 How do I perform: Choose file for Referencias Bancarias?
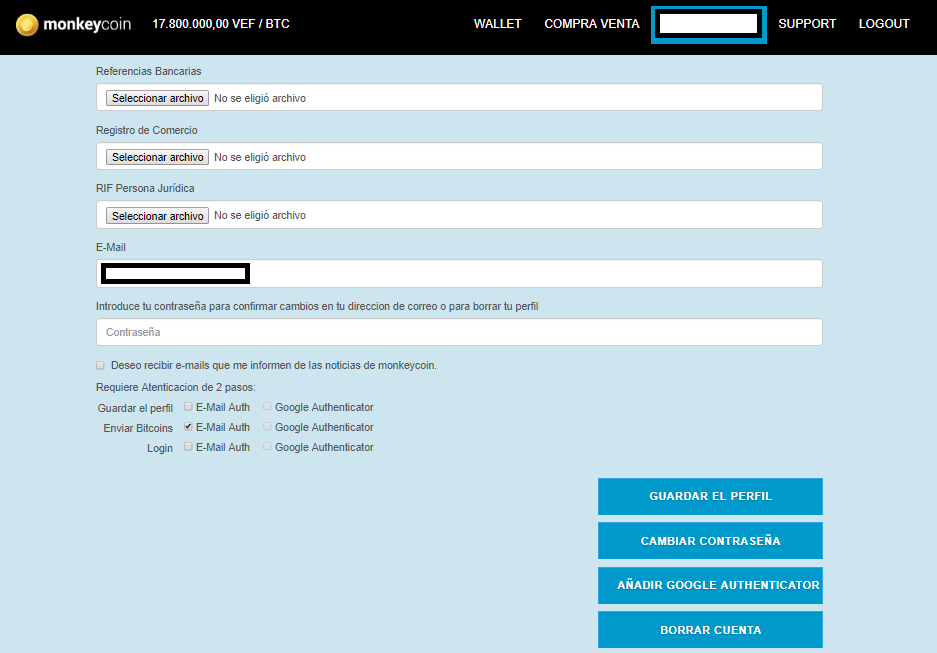158,98
